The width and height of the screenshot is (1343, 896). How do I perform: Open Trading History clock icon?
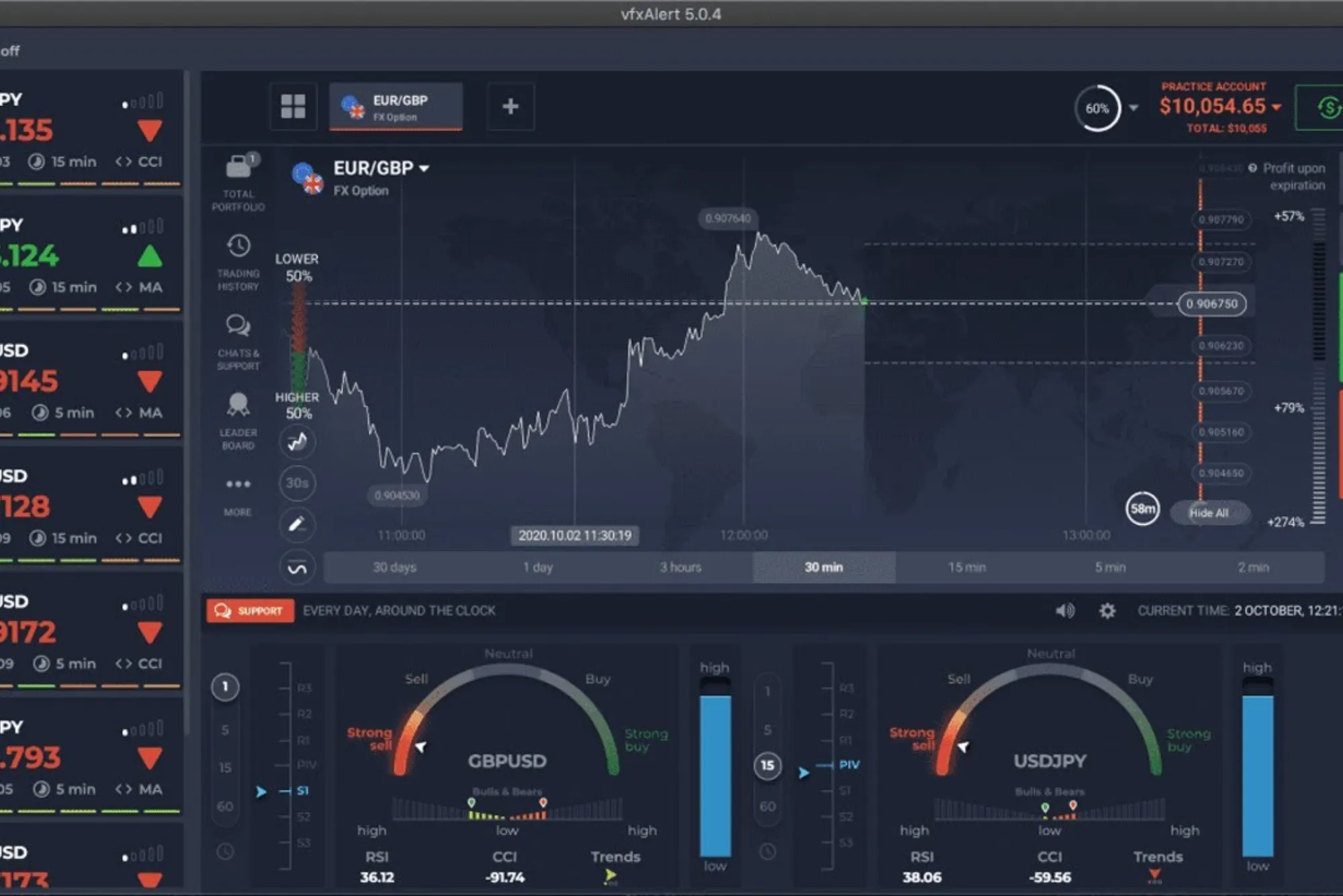pyautogui.click(x=238, y=246)
